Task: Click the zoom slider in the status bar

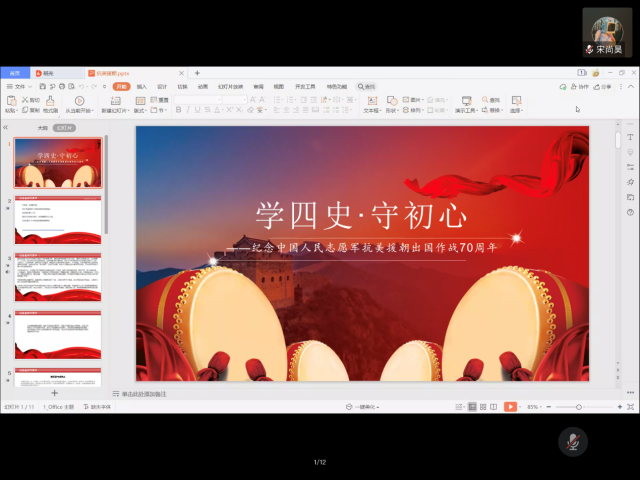Action: [x=580, y=407]
